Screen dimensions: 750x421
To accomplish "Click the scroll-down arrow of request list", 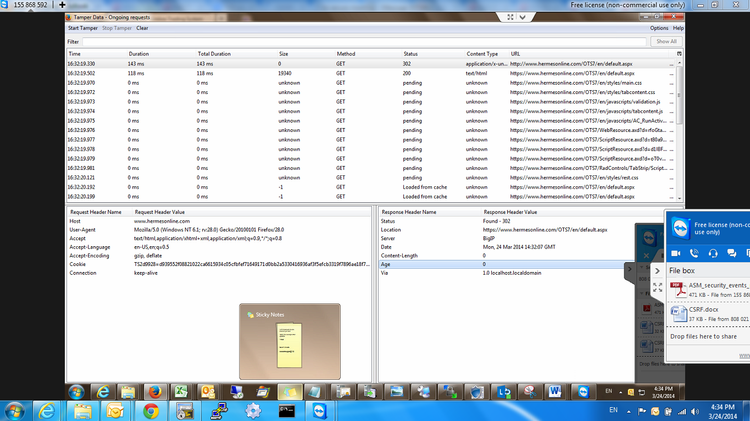I will [679, 198].
